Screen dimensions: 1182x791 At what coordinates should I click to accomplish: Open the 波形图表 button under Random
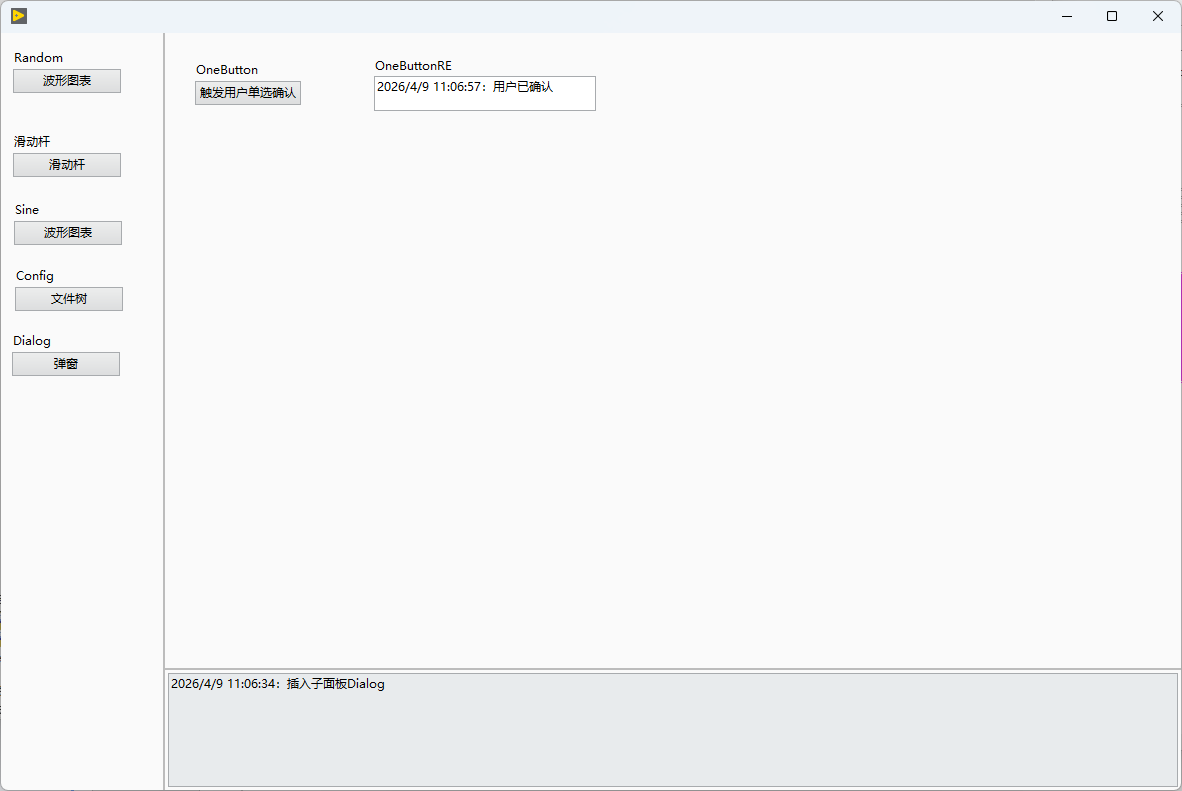(x=67, y=81)
